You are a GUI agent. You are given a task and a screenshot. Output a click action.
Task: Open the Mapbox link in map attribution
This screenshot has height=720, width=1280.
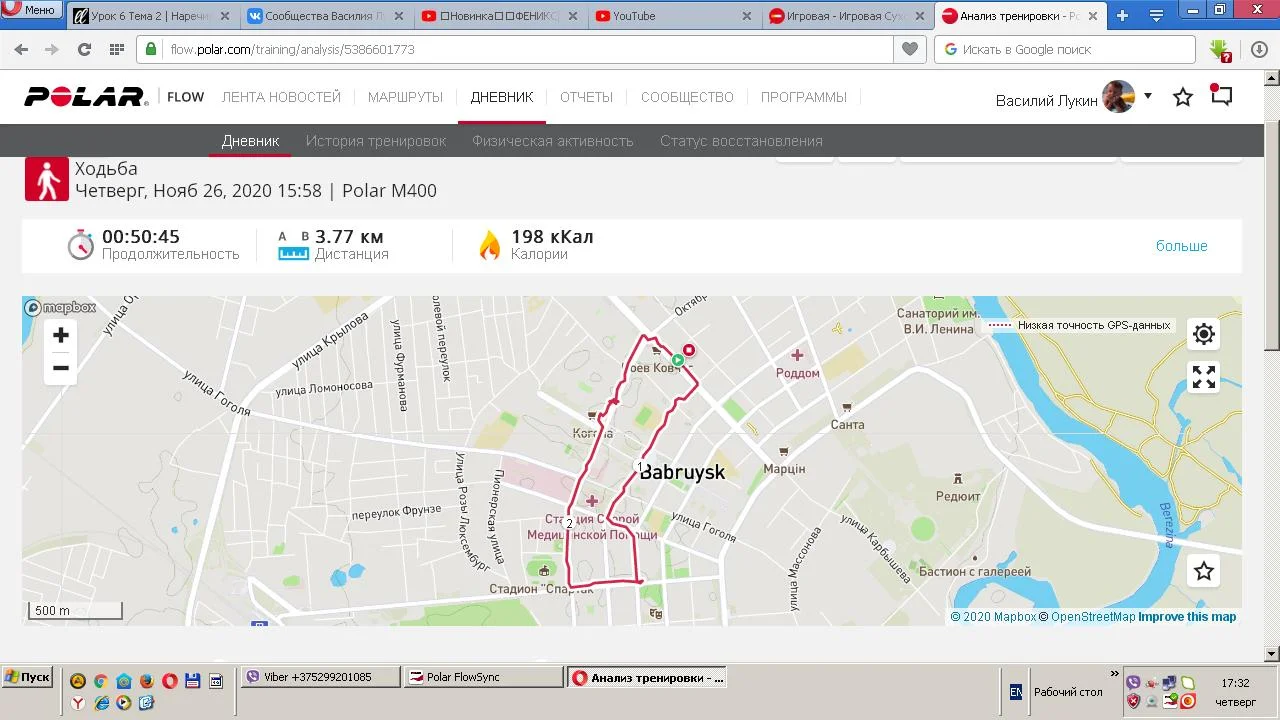(x=993, y=617)
